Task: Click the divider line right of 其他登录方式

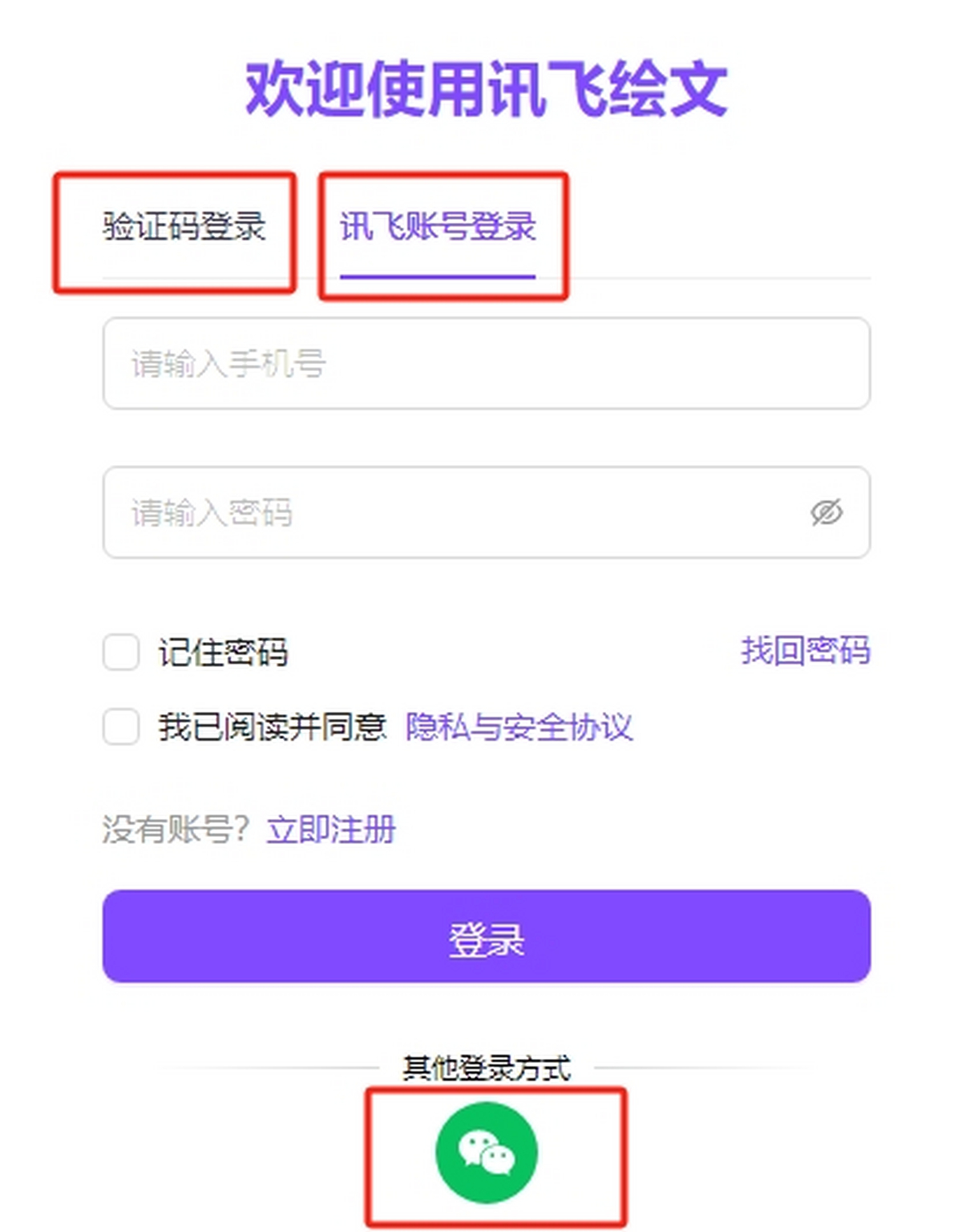Action: 700,1068
